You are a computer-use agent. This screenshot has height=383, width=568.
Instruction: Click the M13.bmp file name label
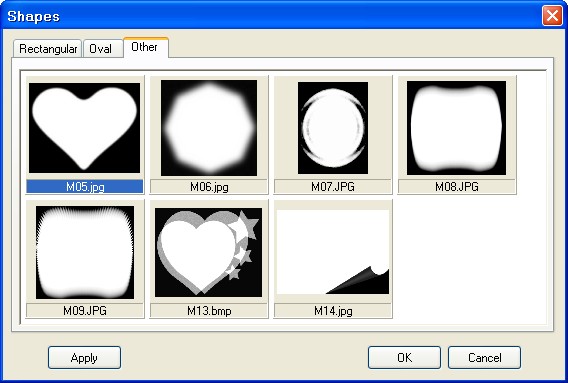[x=209, y=311]
